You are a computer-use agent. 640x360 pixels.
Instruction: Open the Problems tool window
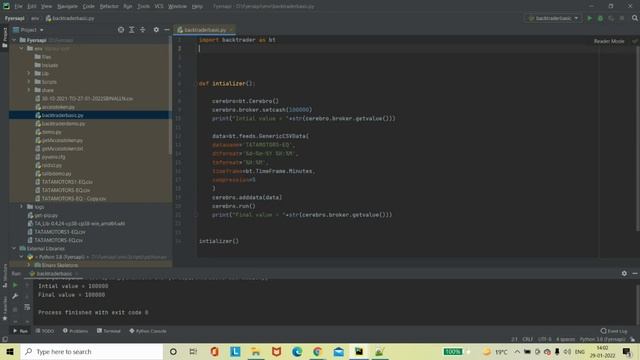tap(76, 331)
